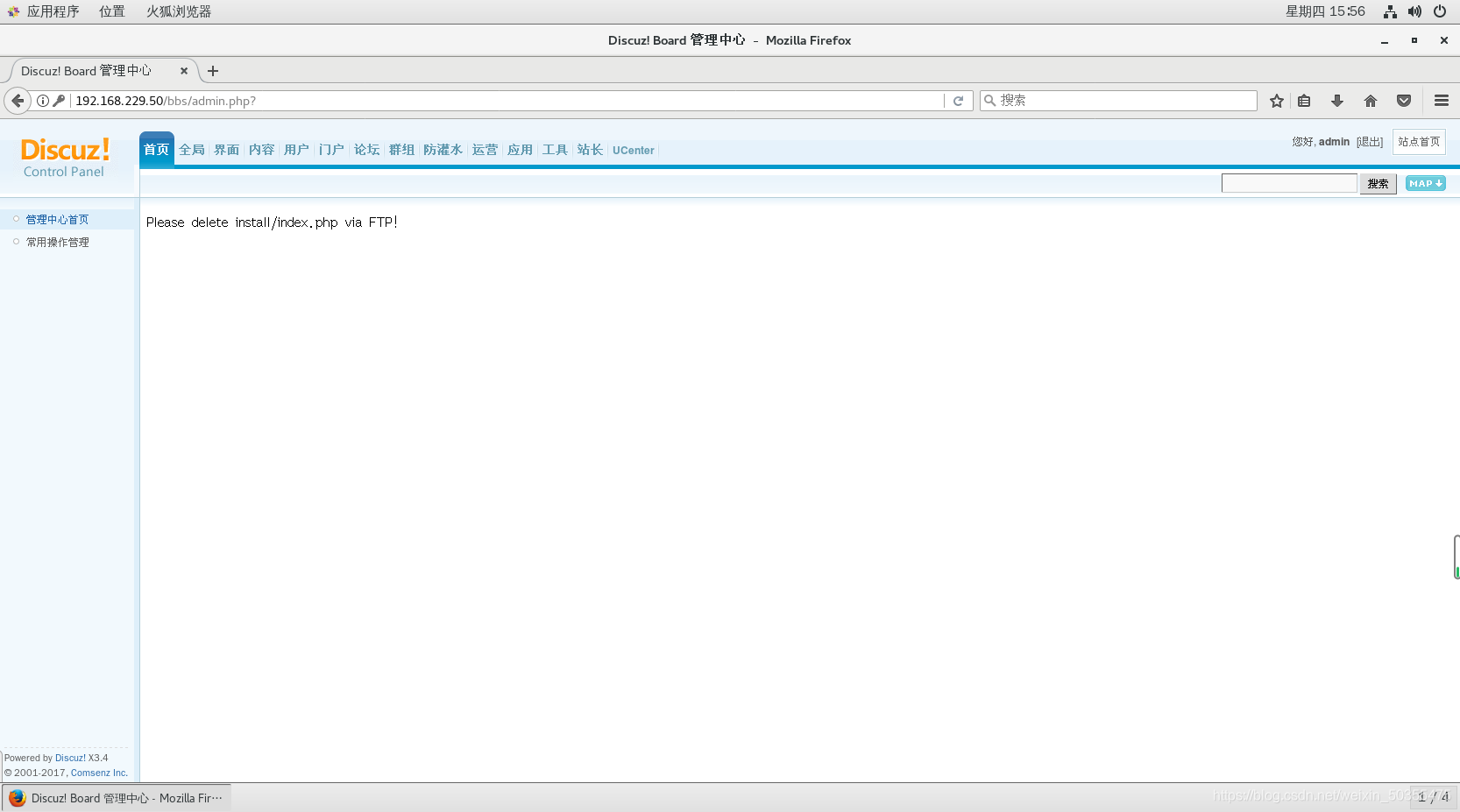The image size is (1460, 812).
Task: Open a new tab with plus icon
Action: click(x=213, y=71)
